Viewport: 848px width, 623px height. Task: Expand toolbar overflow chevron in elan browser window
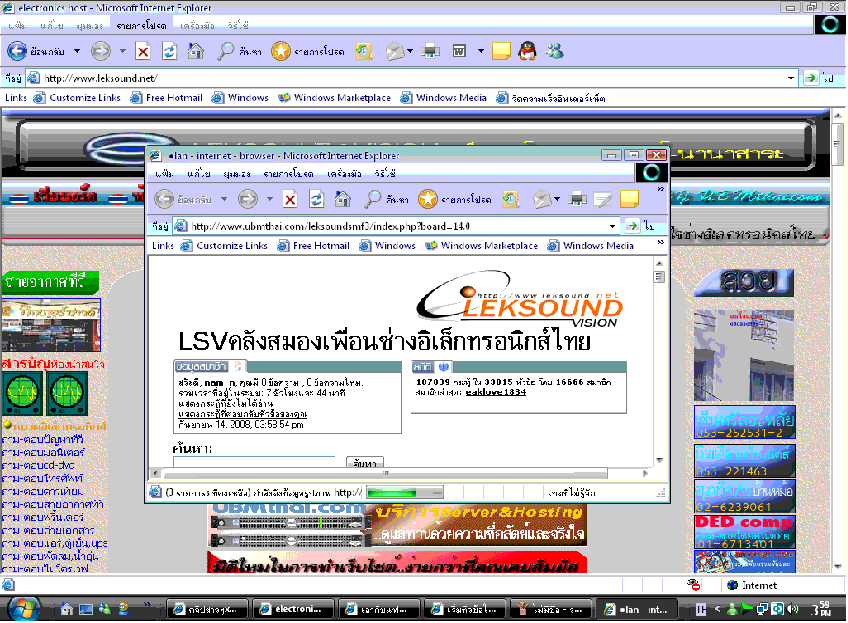(660, 189)
